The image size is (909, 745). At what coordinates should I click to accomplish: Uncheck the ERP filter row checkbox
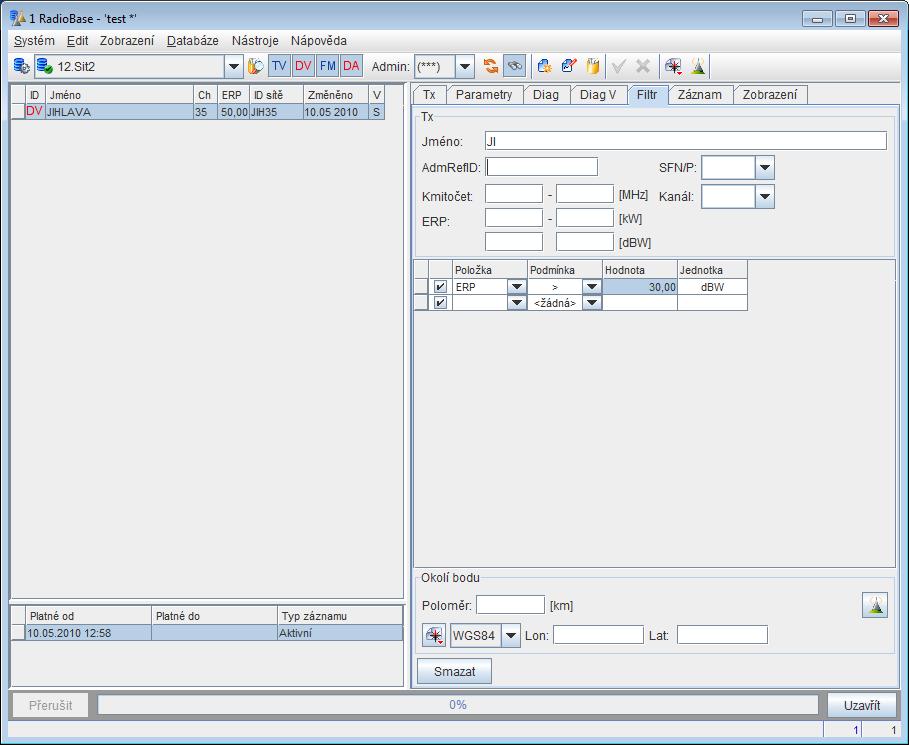coord(440,286)
